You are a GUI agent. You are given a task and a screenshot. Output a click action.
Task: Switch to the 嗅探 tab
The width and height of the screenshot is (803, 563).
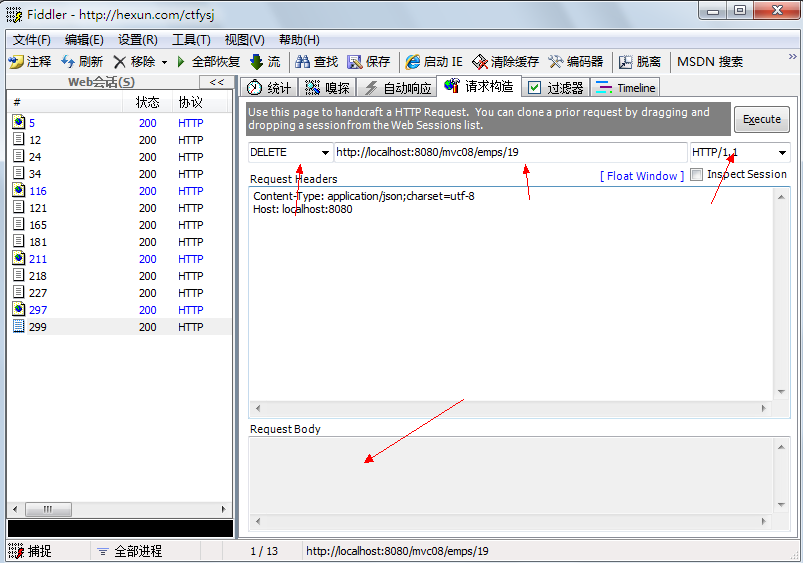[x=327, y=88]
